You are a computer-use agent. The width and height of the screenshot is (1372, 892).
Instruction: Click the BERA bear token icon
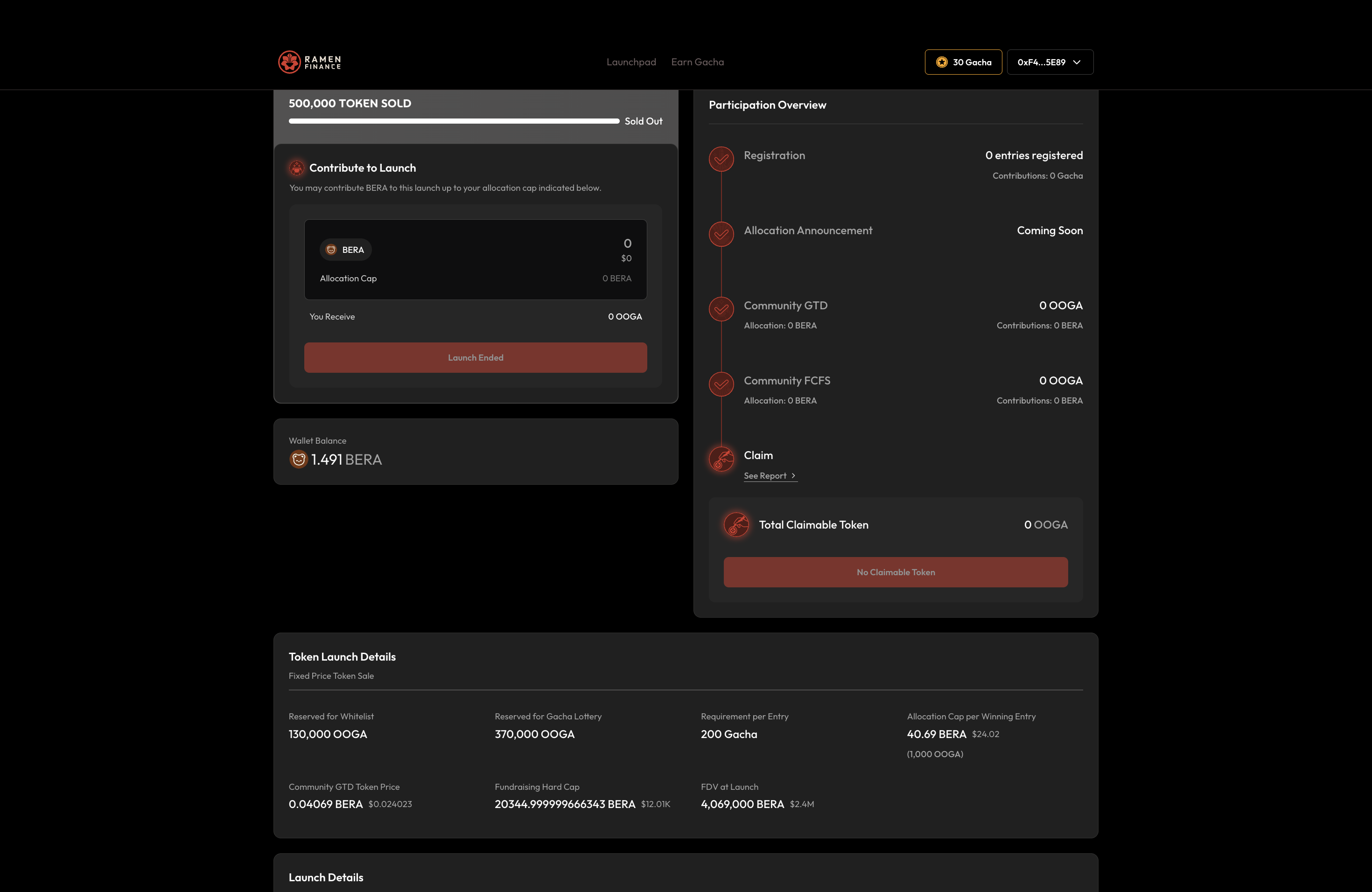click(331, 250)
